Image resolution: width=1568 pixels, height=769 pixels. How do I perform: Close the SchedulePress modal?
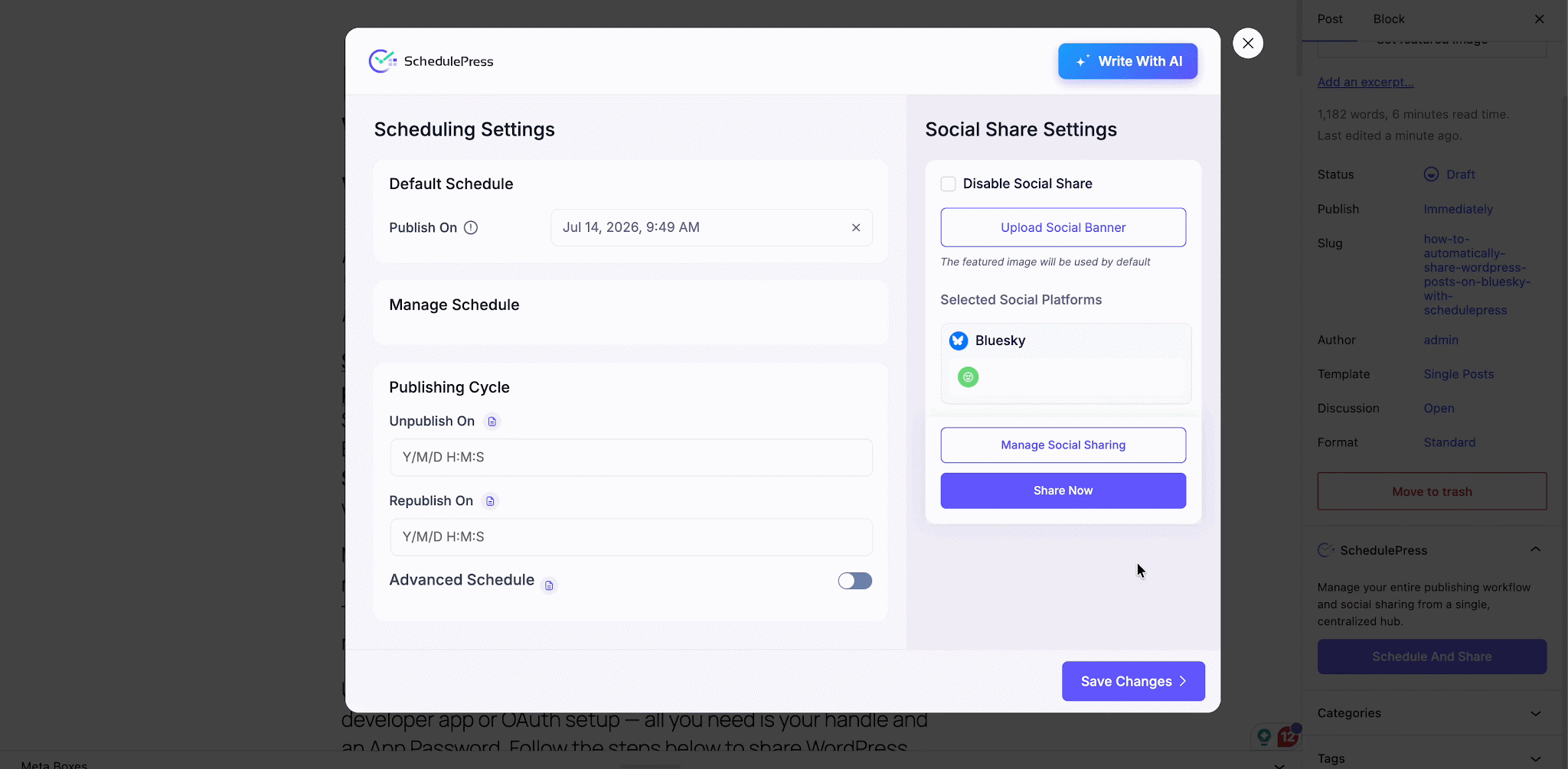click(1248, 43)
